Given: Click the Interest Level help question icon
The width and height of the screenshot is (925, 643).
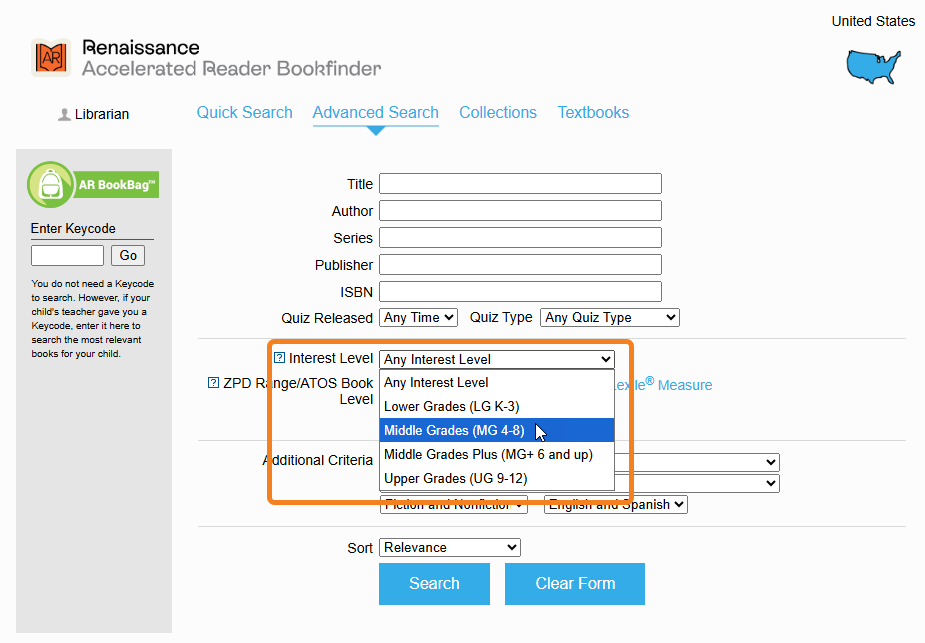Looking at the screenshot, I should [x=279, y=358].
